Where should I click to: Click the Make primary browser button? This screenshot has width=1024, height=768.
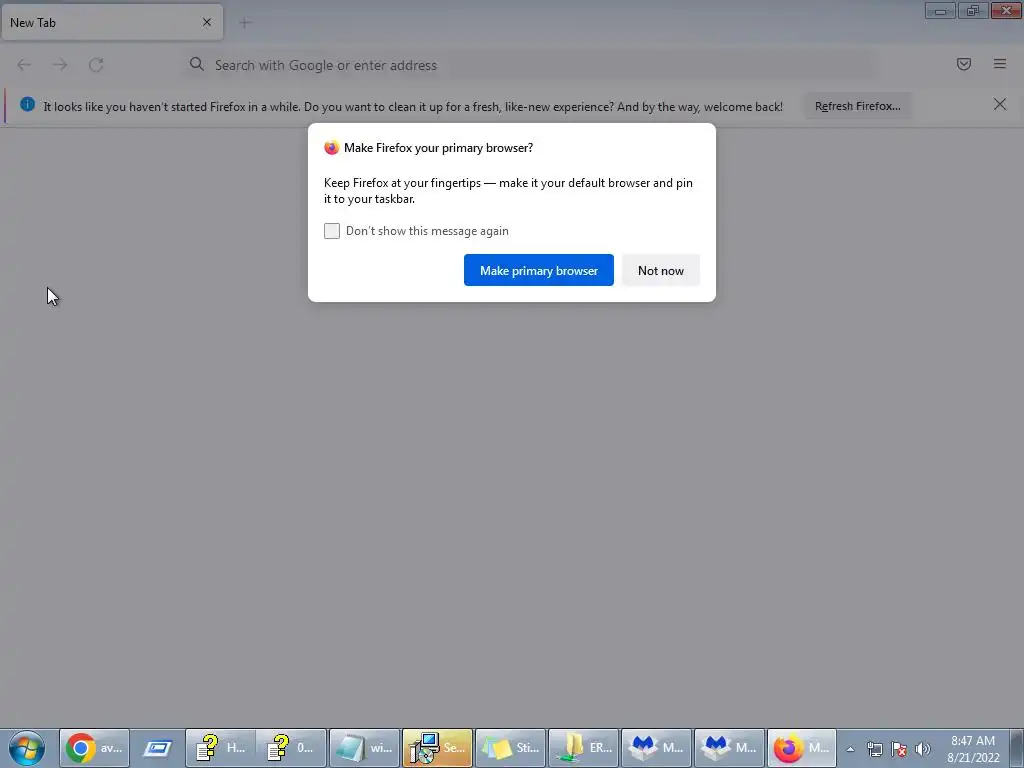click(x=539, y=270)
